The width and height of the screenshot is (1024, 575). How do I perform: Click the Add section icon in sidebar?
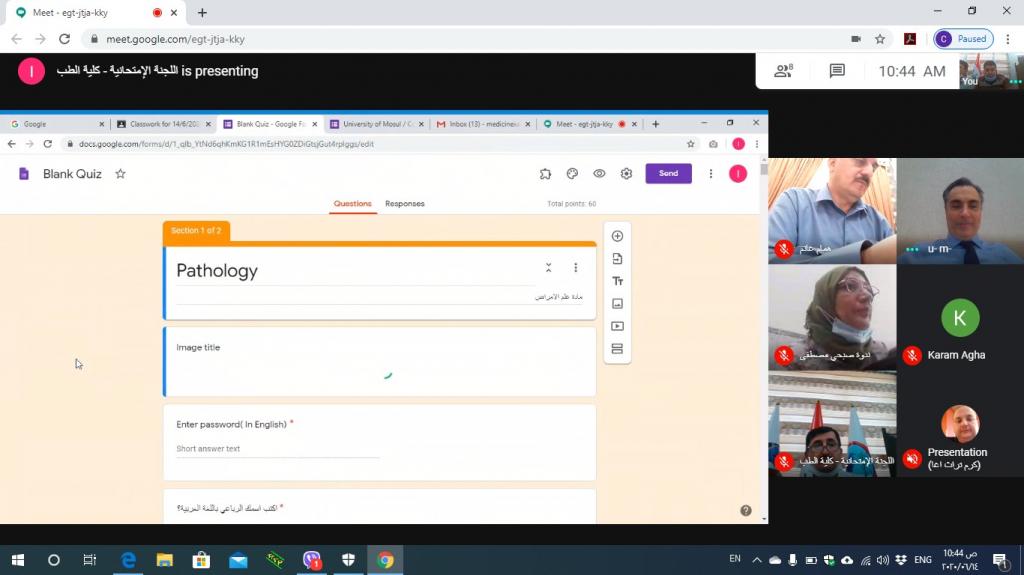pyautogui.click(x=617, y=349)
